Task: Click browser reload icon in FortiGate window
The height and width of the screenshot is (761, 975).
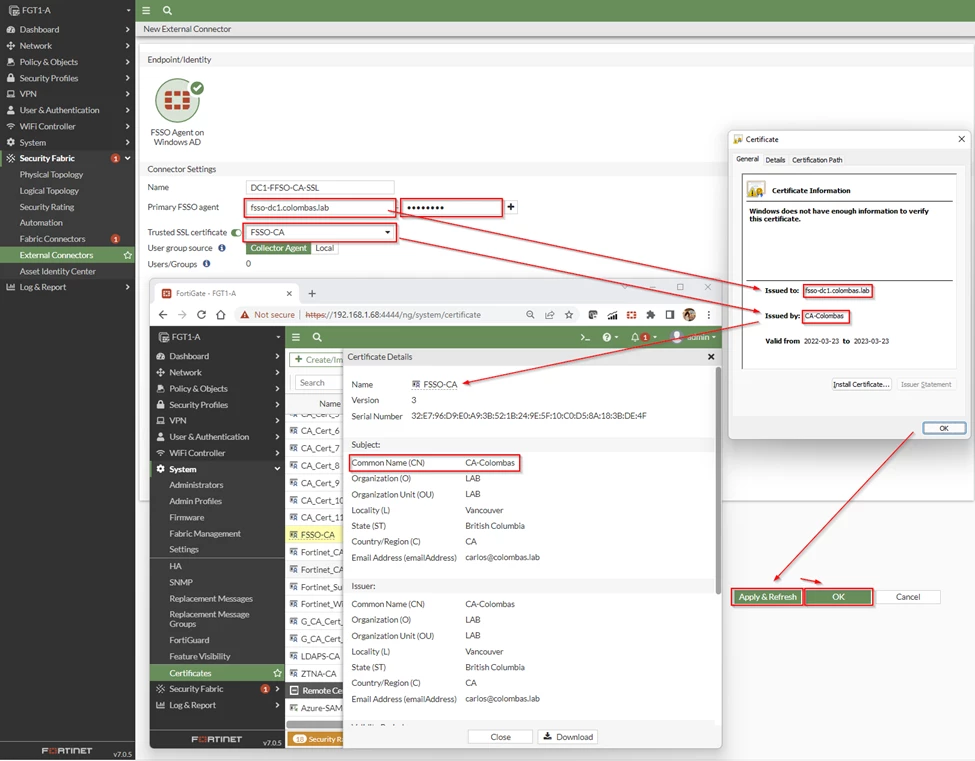Action: pos(201,315)
